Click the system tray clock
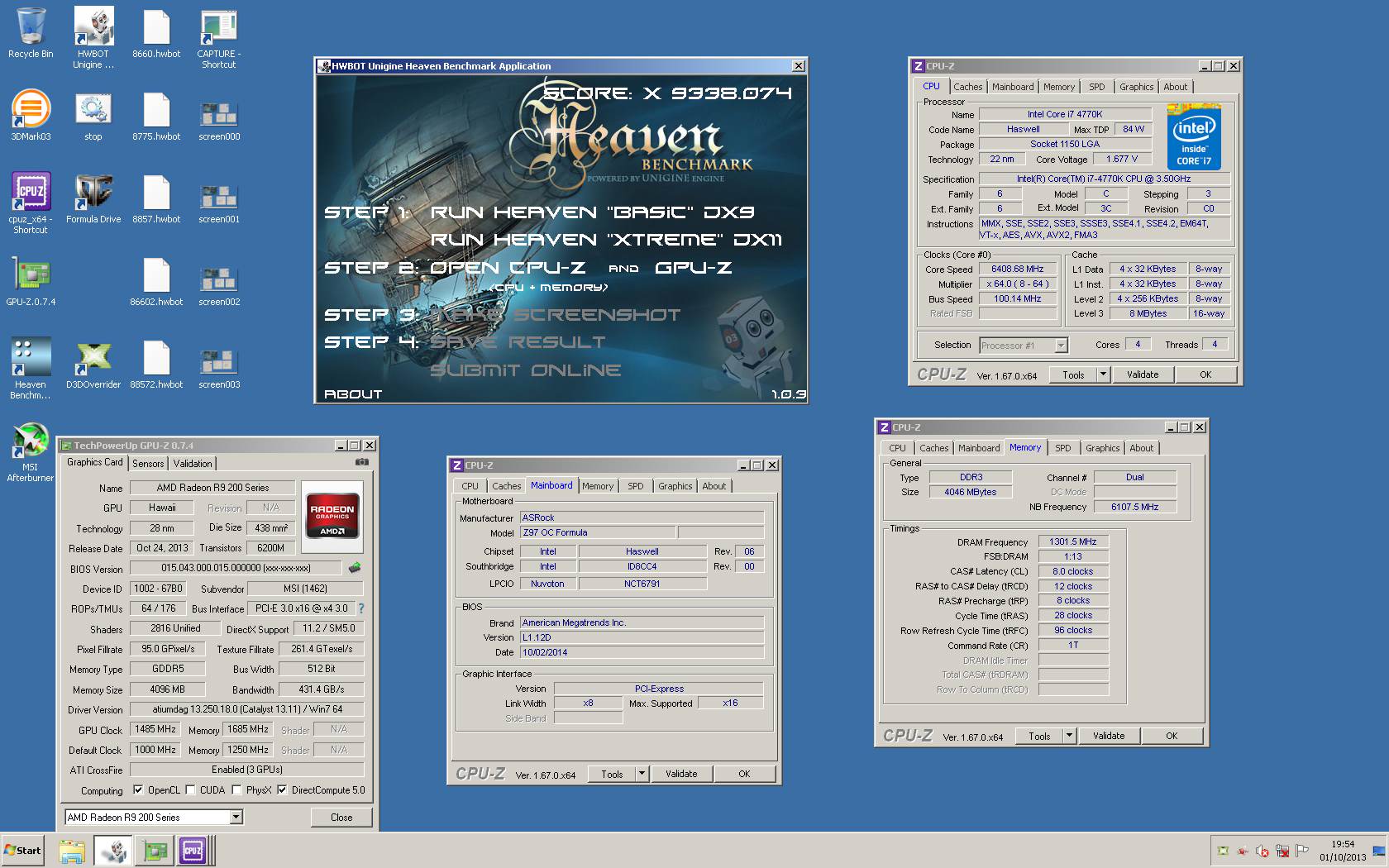The height and width of the screenshot is (868, 1389). point(1343,851)
